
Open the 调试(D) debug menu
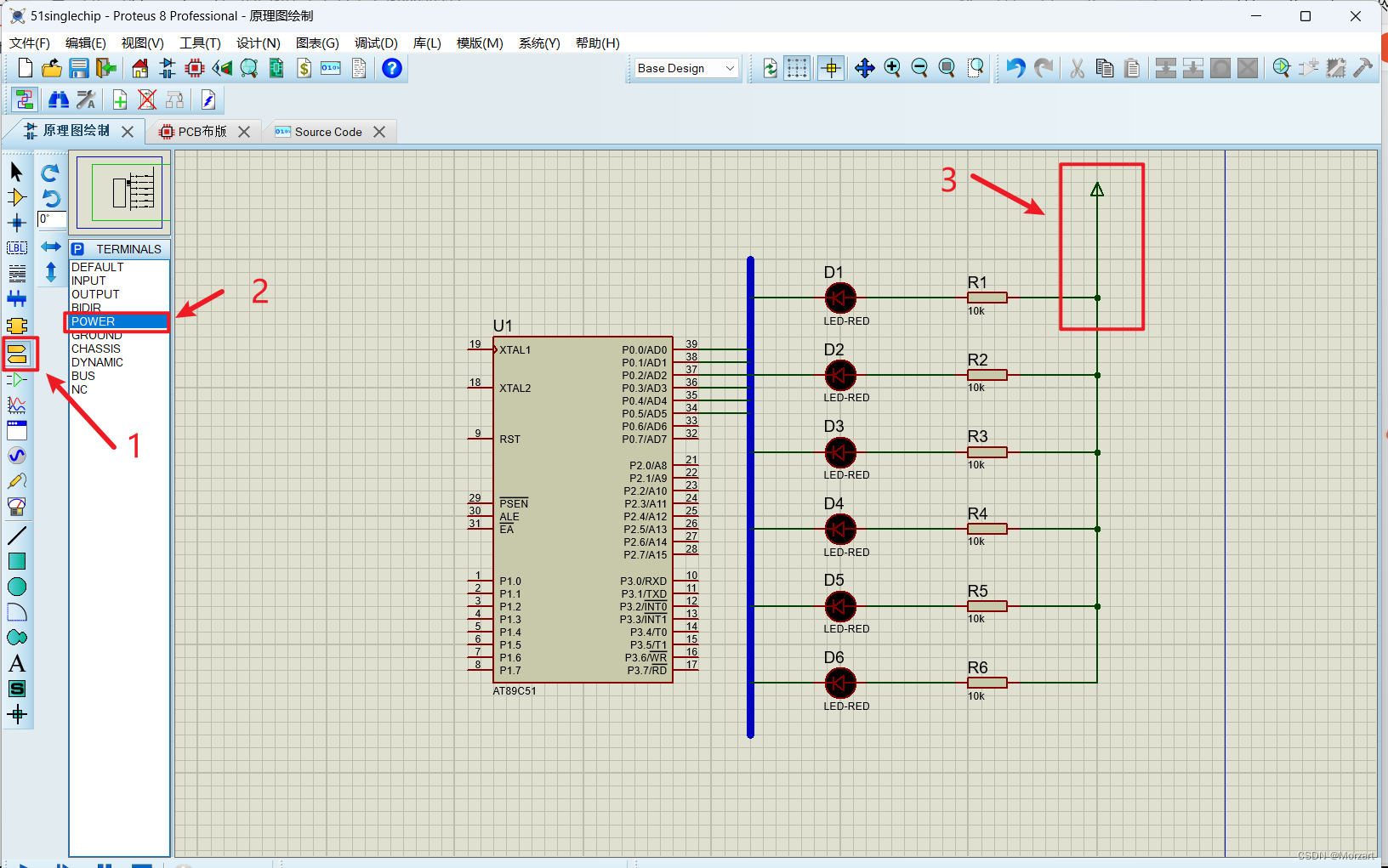tap(376, 43)
